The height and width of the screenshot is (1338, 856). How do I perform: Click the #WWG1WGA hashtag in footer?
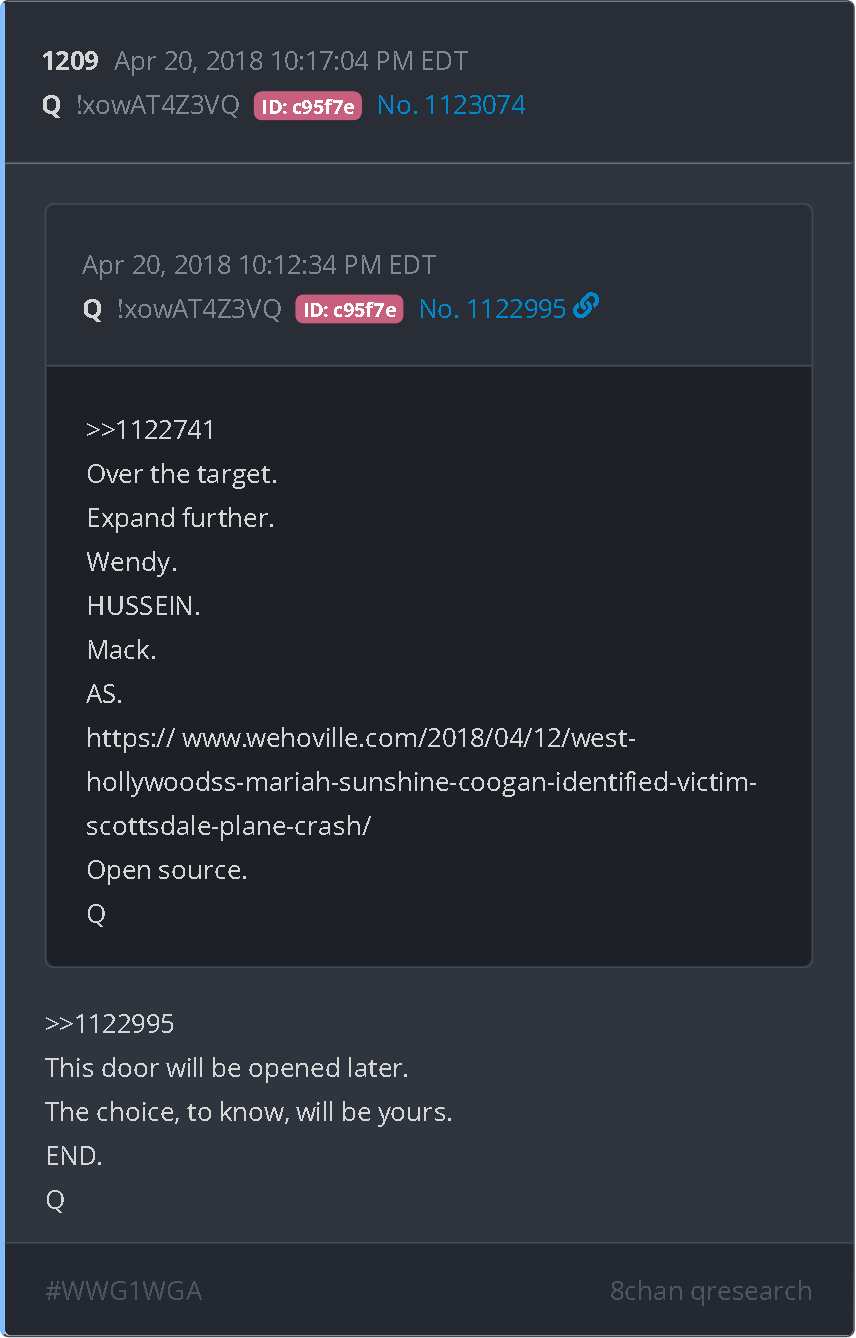(124, 1291)
